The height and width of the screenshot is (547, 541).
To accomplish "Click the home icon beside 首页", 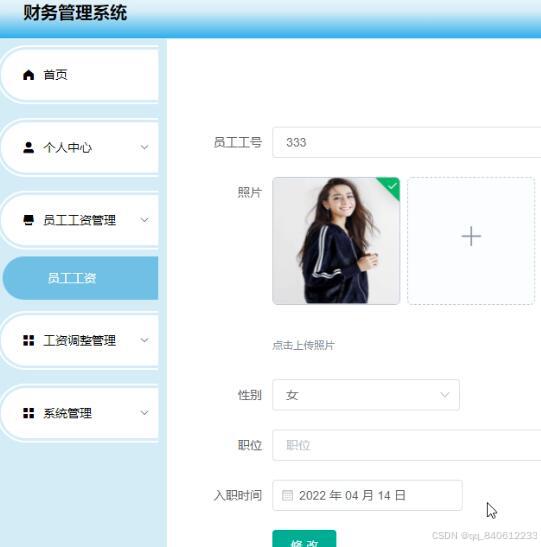I will coord(28,75).
